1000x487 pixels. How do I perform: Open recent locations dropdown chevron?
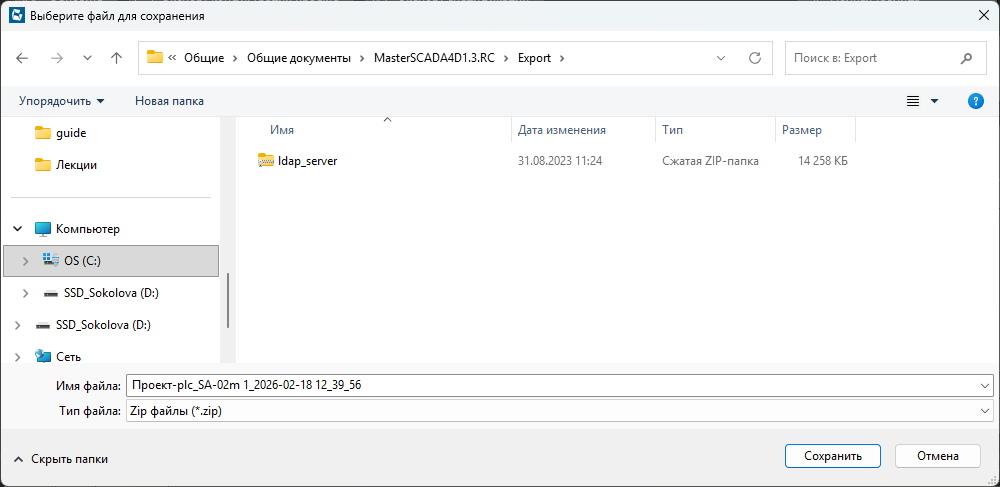[87, 58]
